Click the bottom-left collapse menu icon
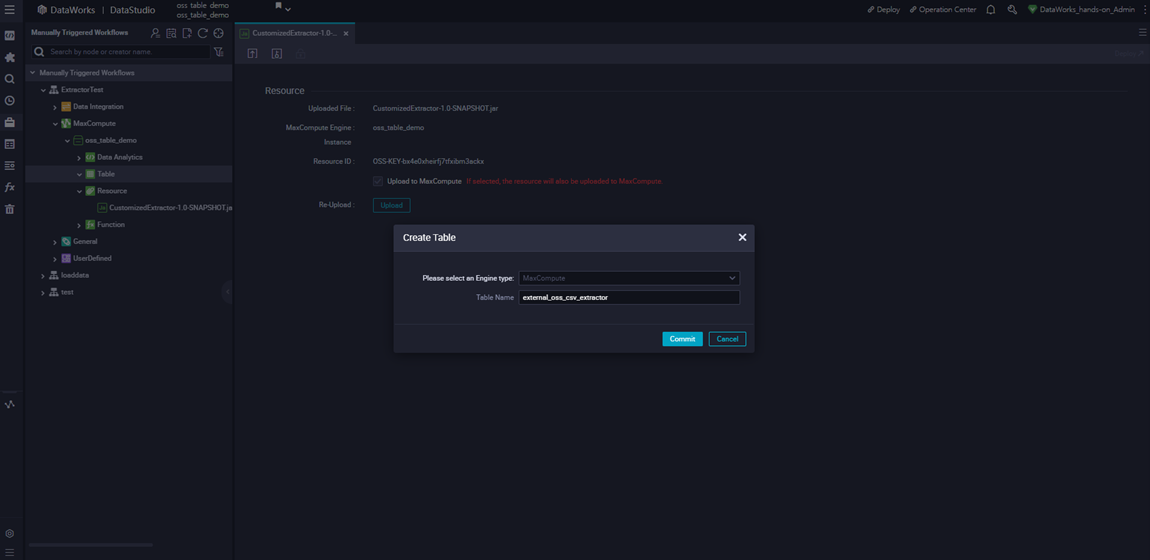The width and height of the screenshot is (1150, 560). 10,552
